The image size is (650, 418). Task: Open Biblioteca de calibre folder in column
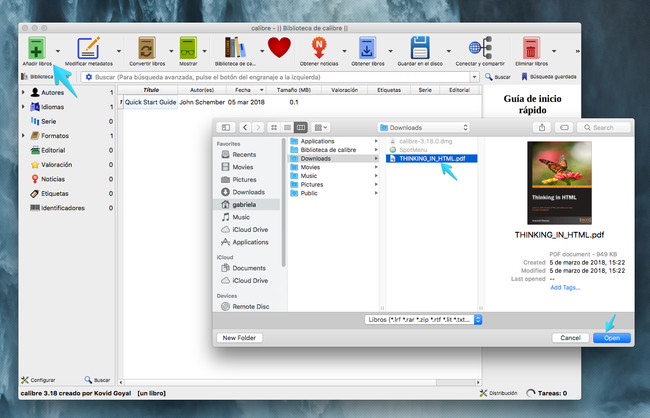tap(334, 150)
